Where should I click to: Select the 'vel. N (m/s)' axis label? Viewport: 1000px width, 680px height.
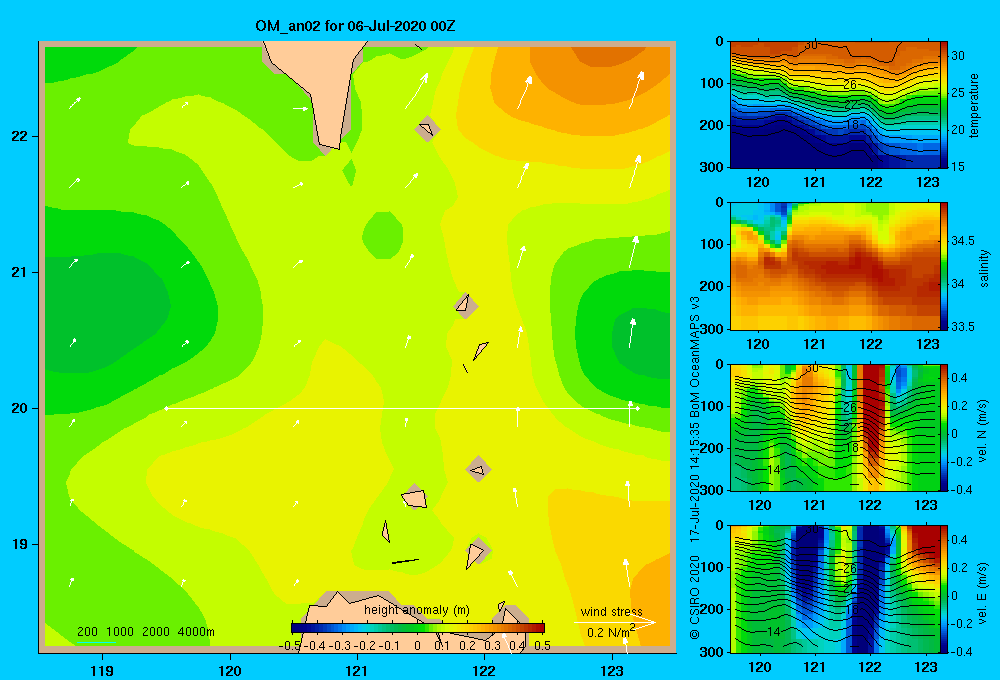tap(983, 431)
